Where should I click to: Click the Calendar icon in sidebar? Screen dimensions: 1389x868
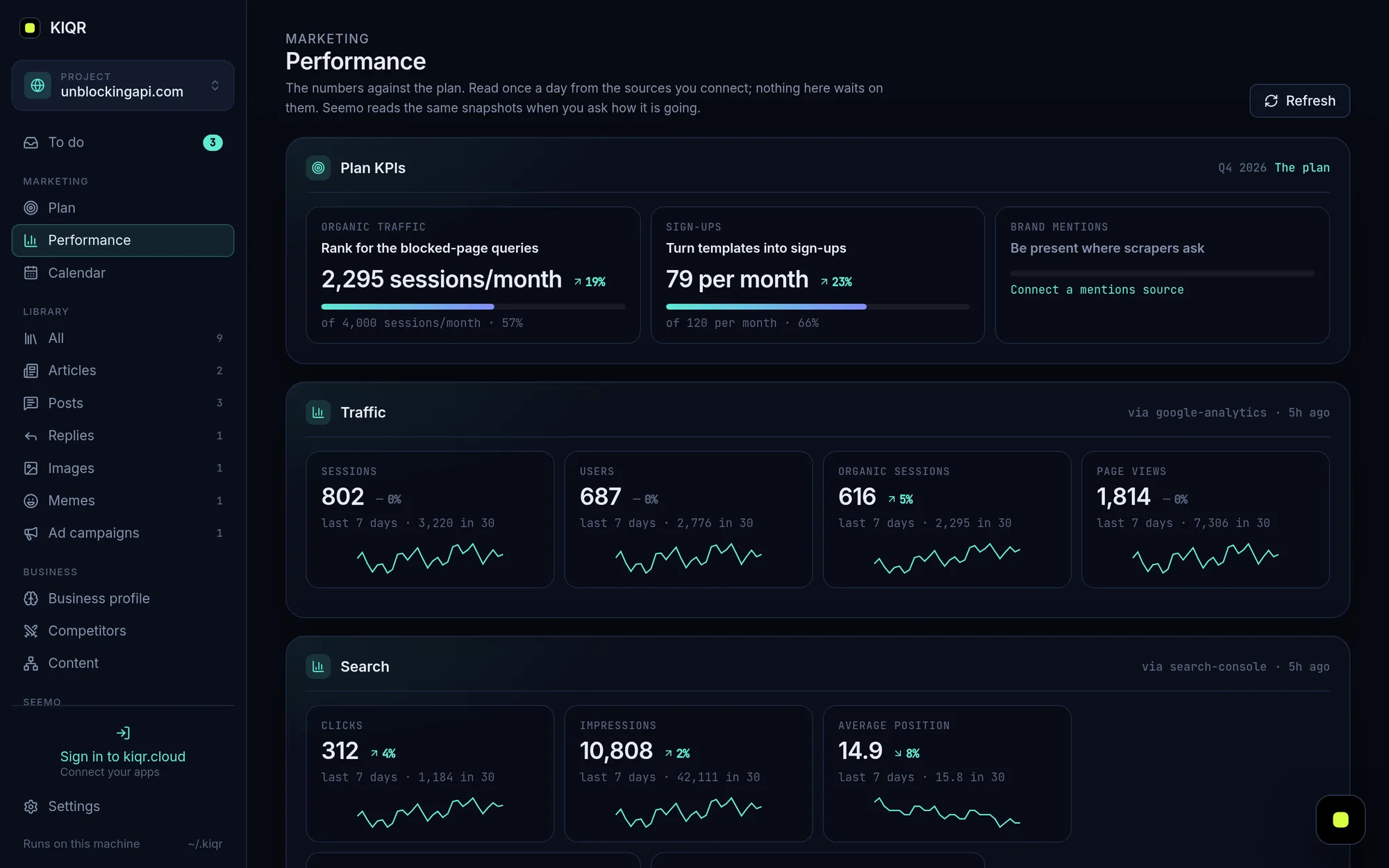(31, 273)
